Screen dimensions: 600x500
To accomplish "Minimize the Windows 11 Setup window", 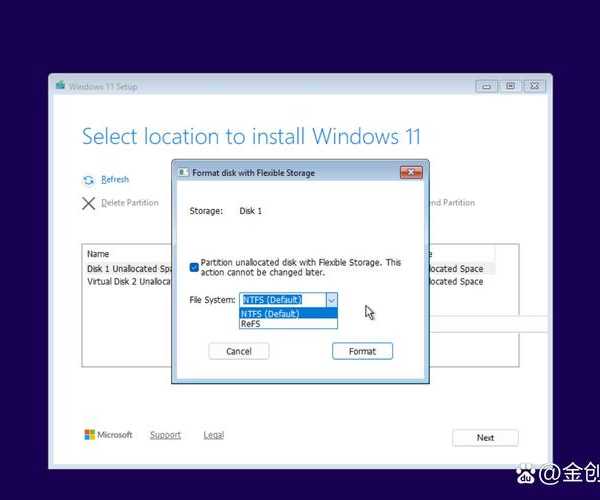I will pyautogui.click(x=486, y=86).
